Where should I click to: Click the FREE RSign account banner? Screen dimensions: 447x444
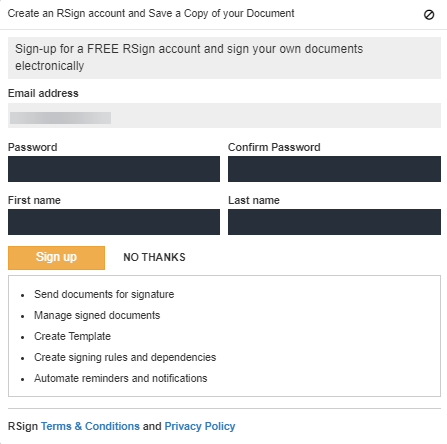pyautogui.click(x=224, y=58)
